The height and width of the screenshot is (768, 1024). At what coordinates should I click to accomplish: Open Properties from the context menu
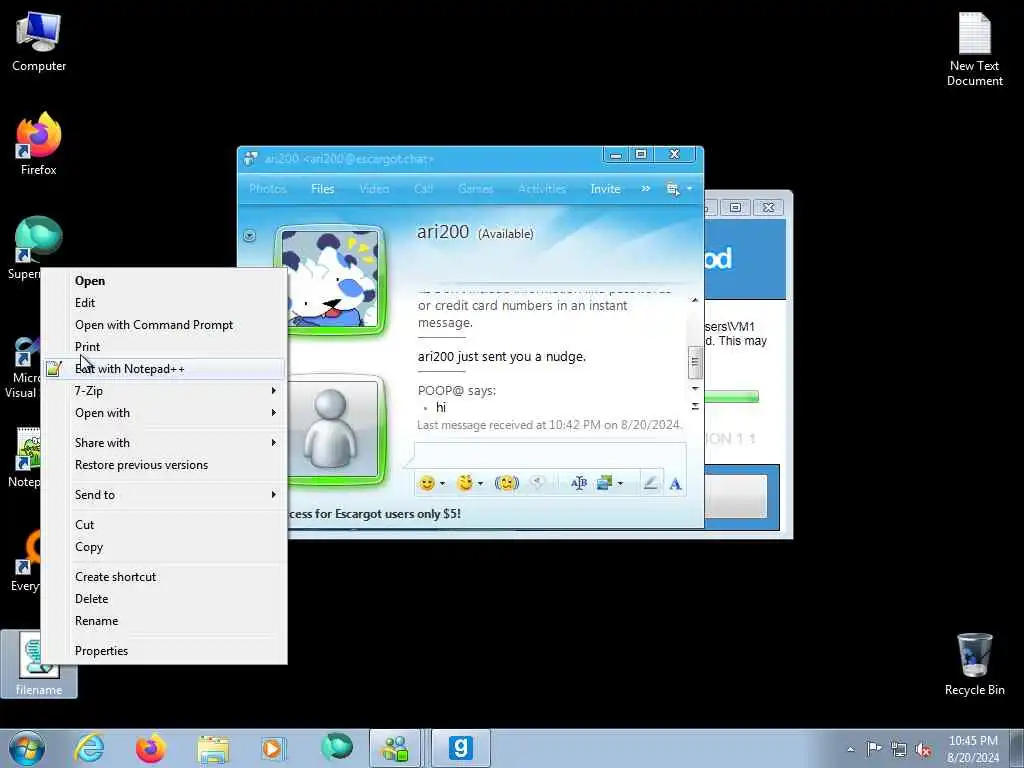coord(163,651)
